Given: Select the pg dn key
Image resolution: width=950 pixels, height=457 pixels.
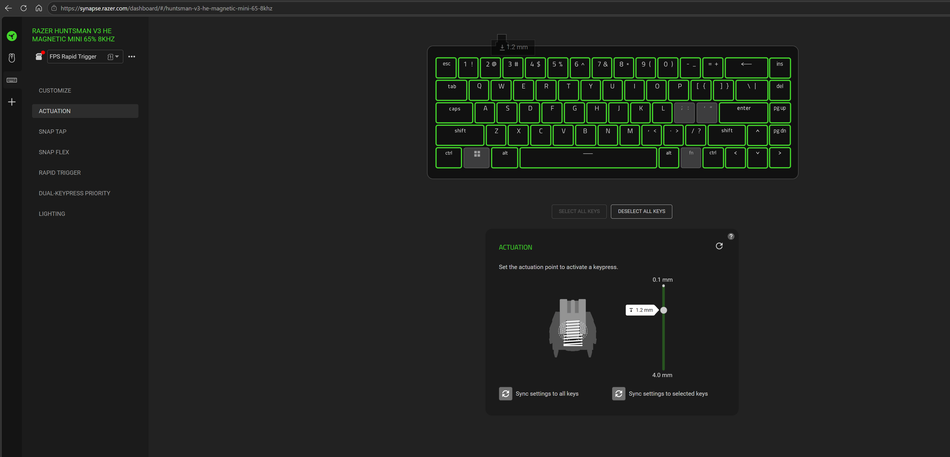Looking at the screenshot, I should click(780, 135).
